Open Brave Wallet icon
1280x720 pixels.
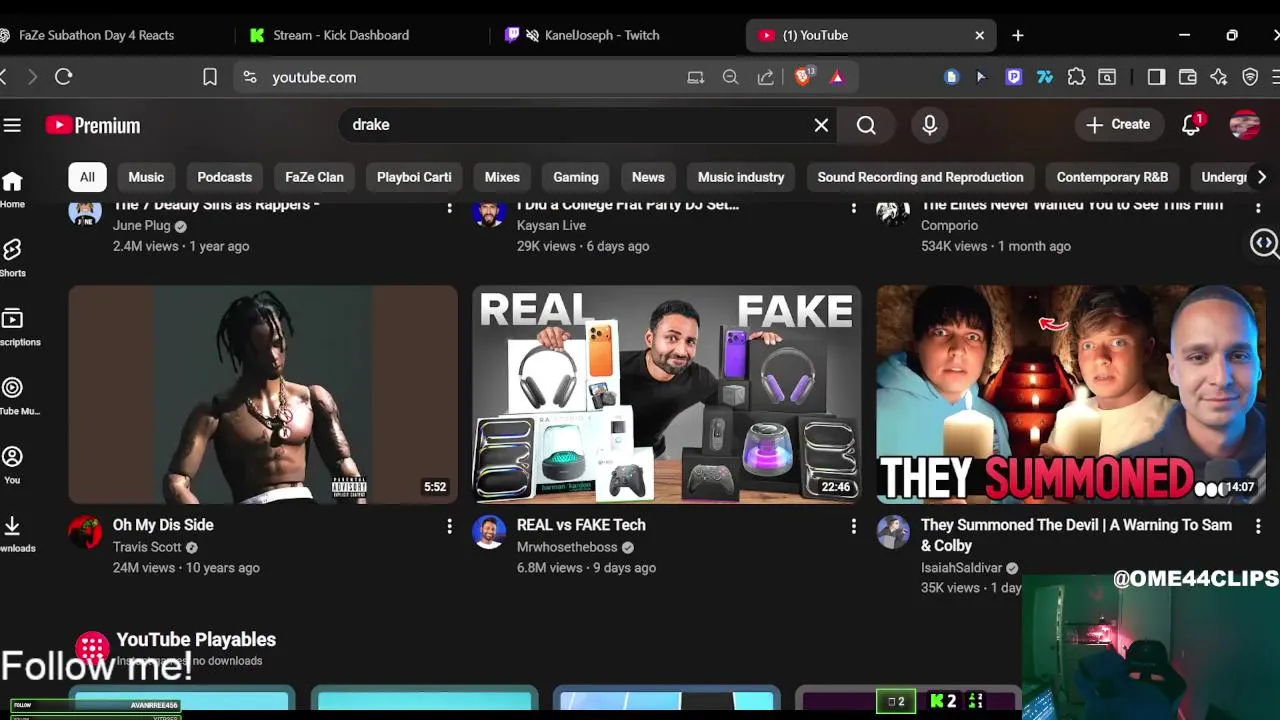[x=1188, y=77]
